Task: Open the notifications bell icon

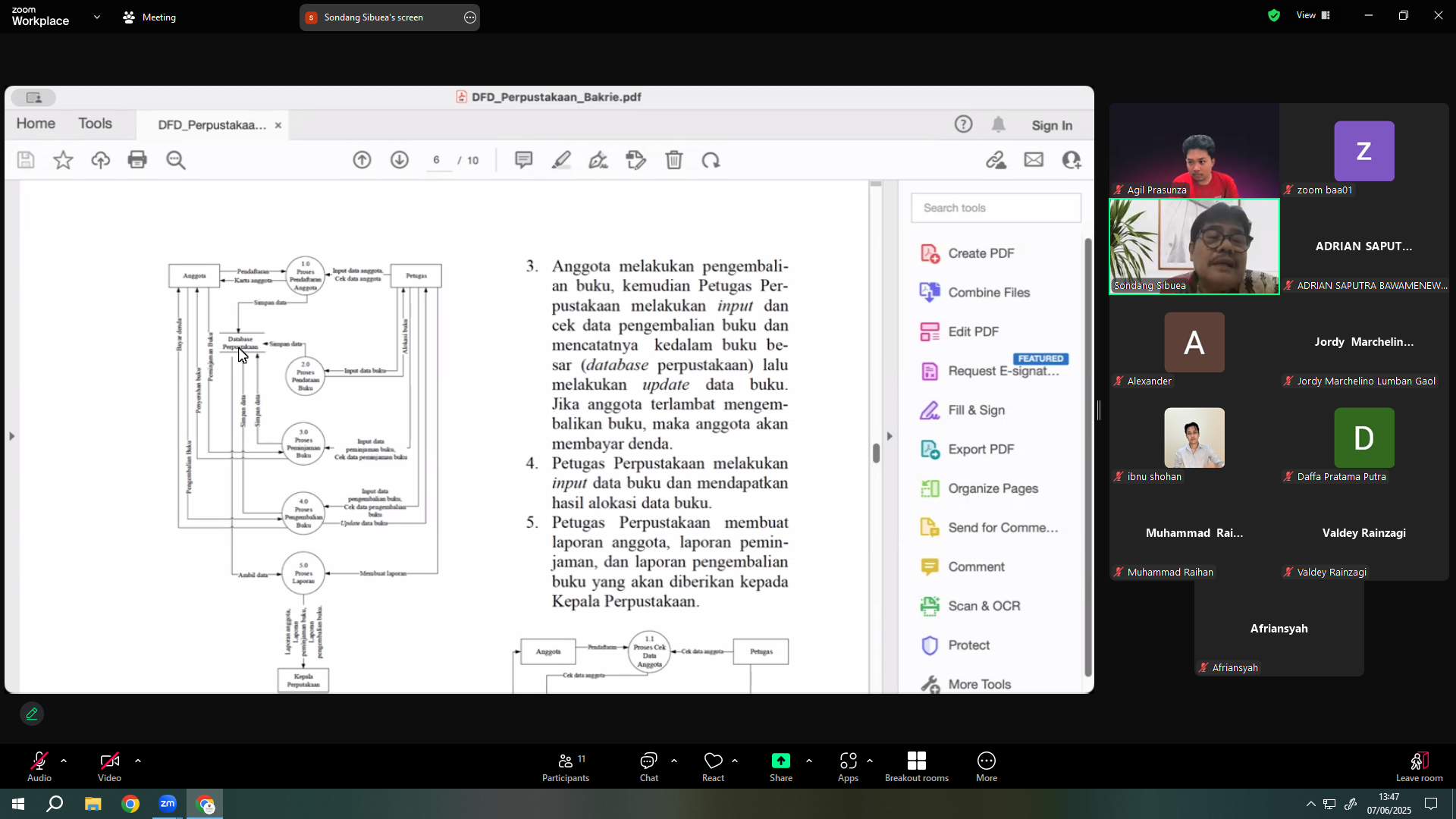Action: click(999, 124)
